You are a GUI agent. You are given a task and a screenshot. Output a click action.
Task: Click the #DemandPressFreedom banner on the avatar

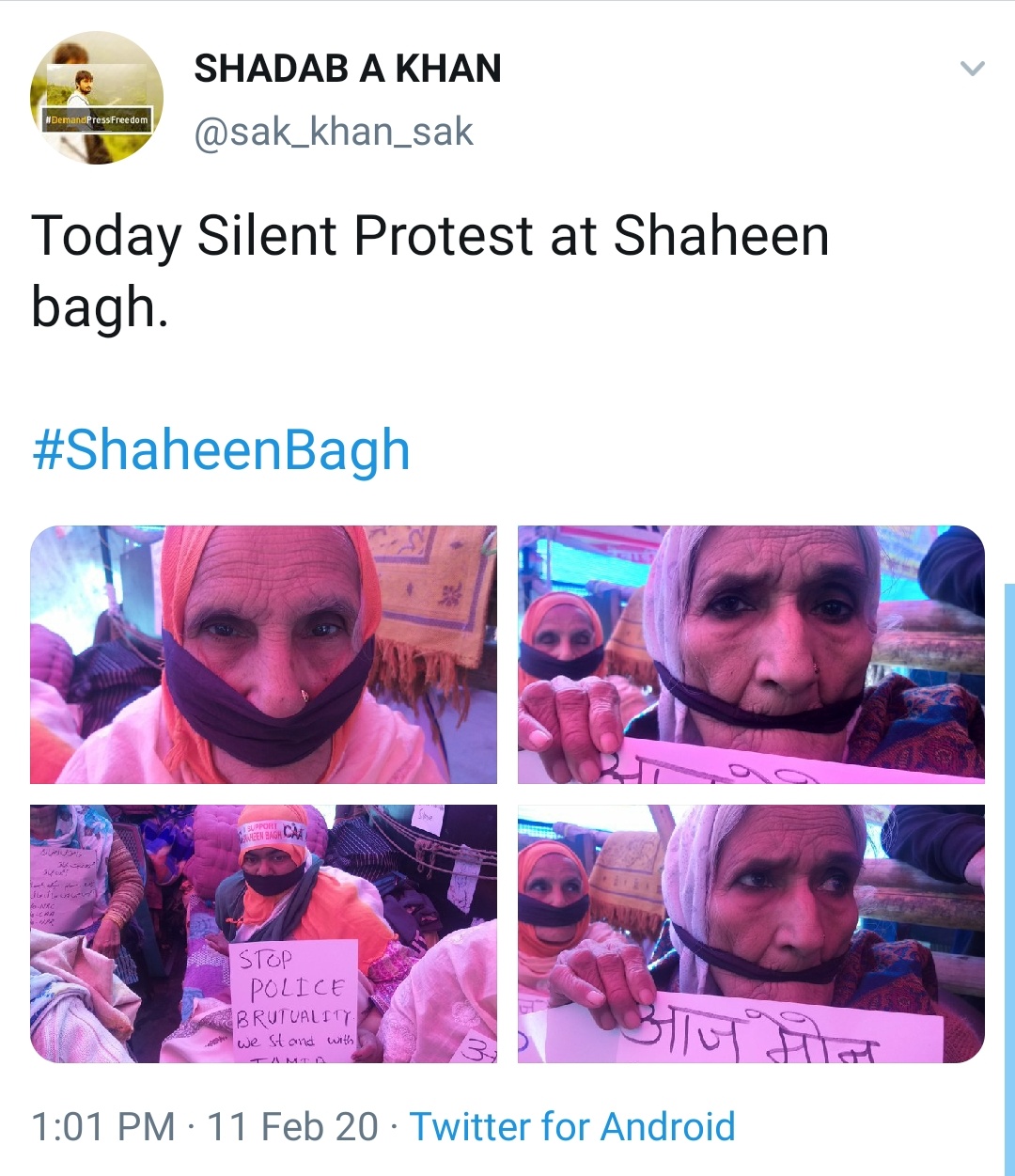(97, 120)
